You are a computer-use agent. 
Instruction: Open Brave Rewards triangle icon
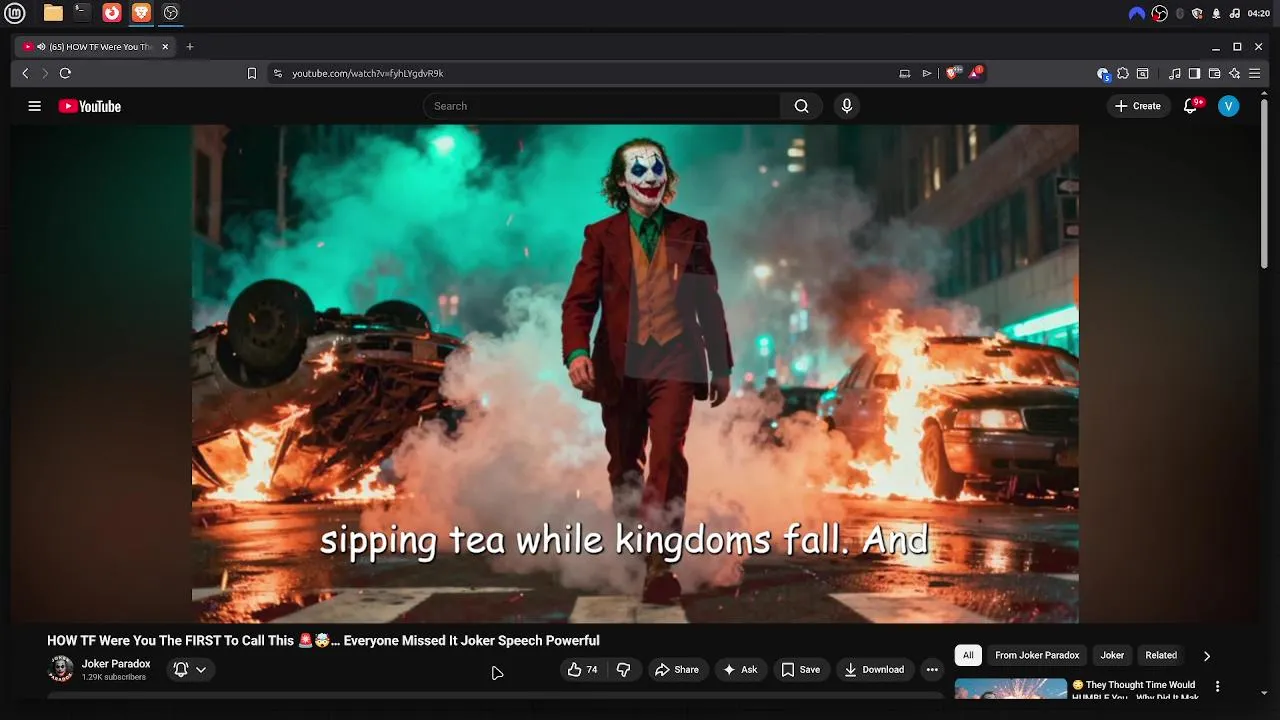coord(976,72)
